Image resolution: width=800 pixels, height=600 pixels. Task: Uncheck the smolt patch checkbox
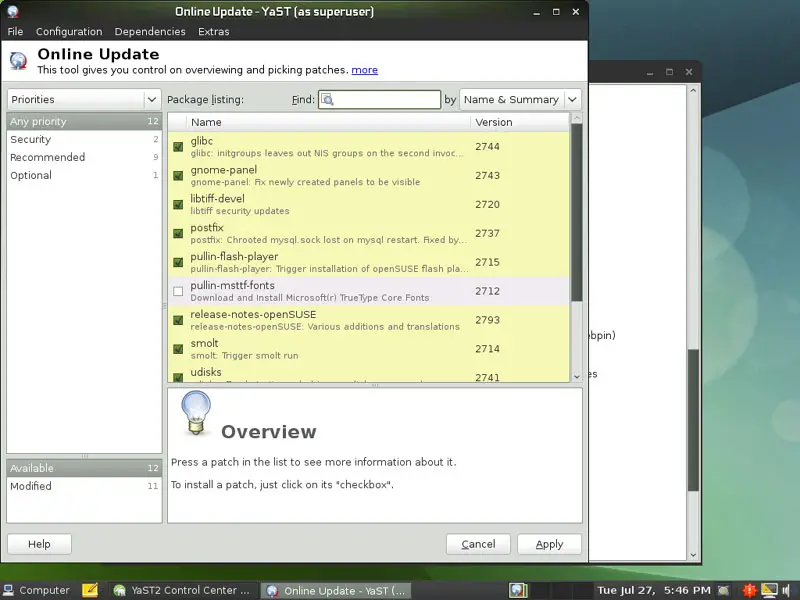178,349
